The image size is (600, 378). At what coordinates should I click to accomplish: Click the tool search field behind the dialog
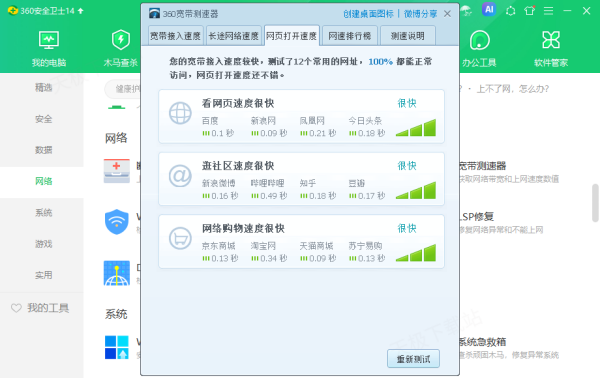coord(122,89)
